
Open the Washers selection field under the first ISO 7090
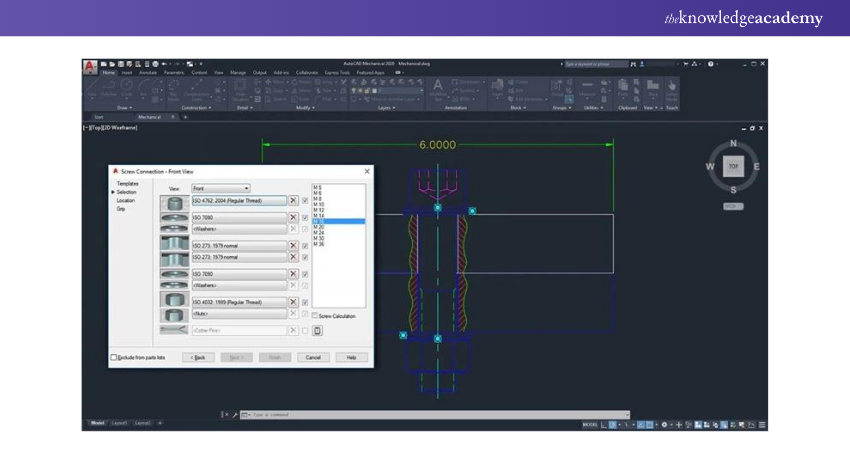point(238,229)
